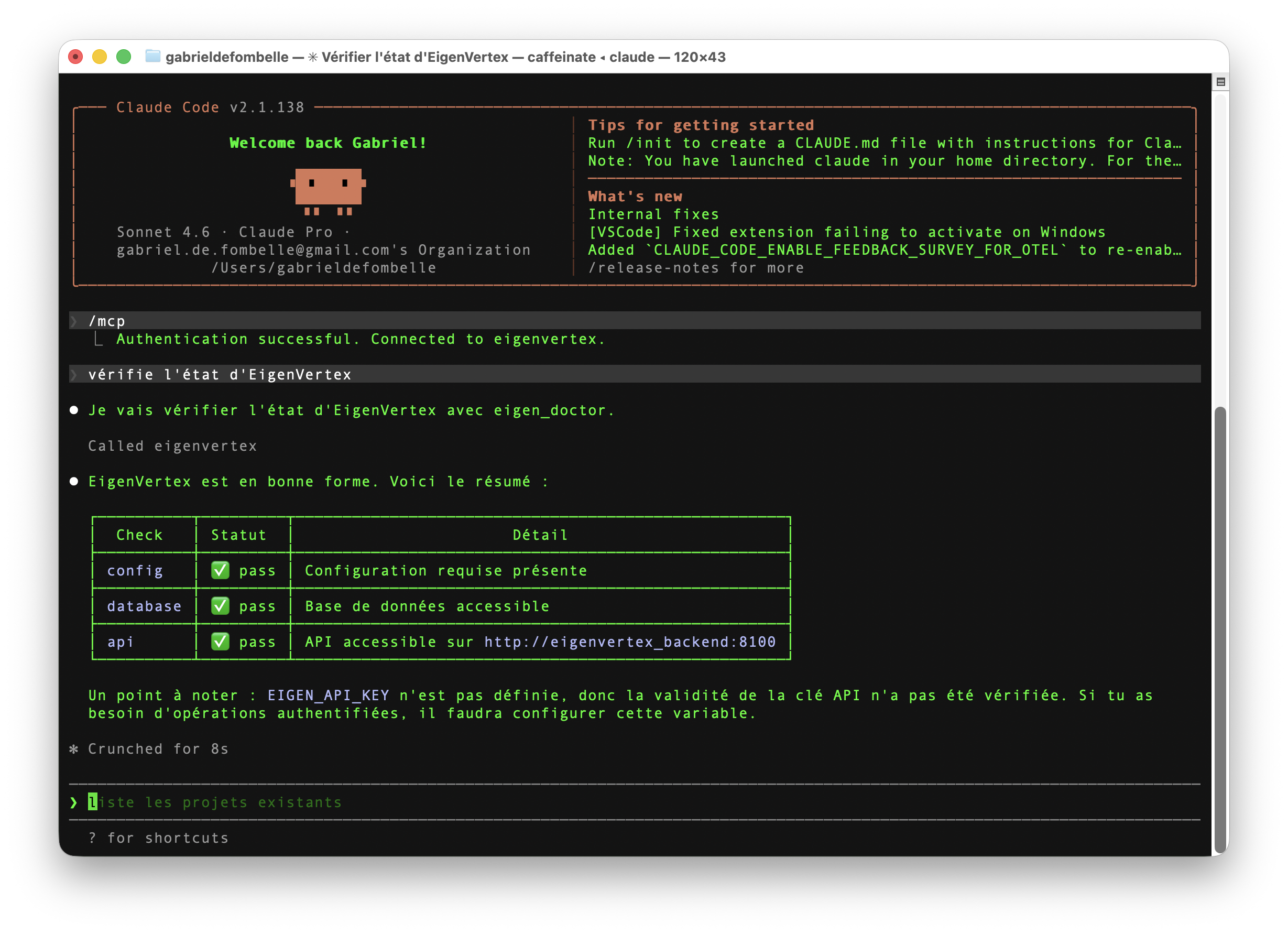Click 'Base de données accessible' detail cell

click(x=427, y=606)
